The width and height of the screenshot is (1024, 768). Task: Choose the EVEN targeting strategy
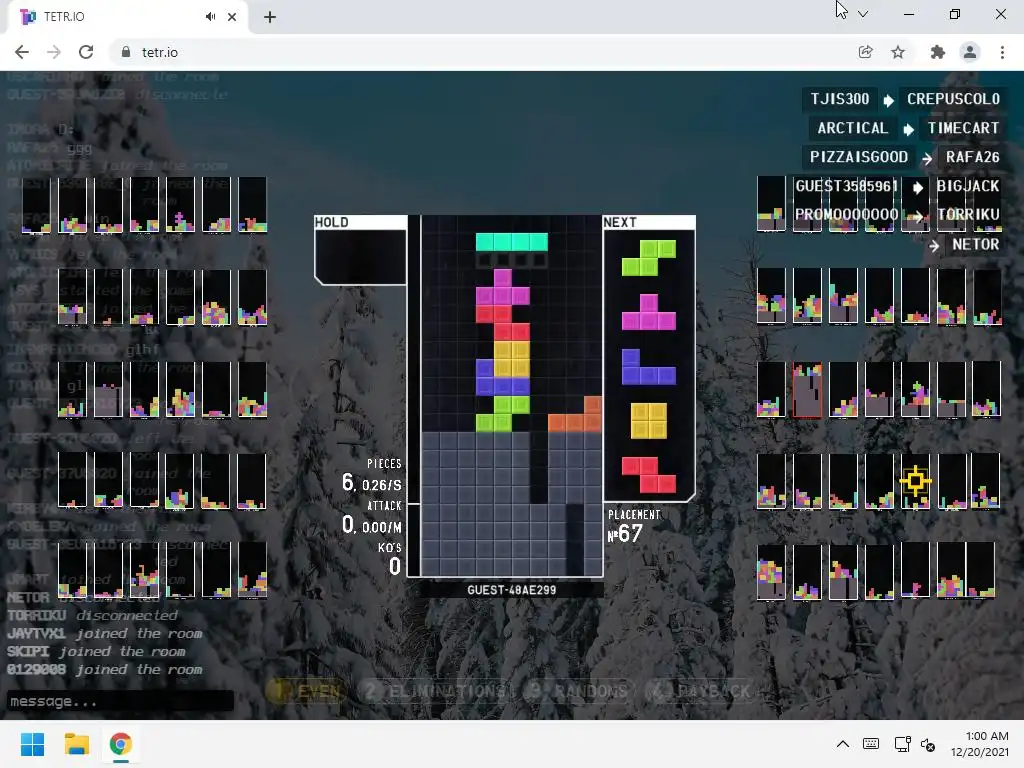(x=308, y=691)
